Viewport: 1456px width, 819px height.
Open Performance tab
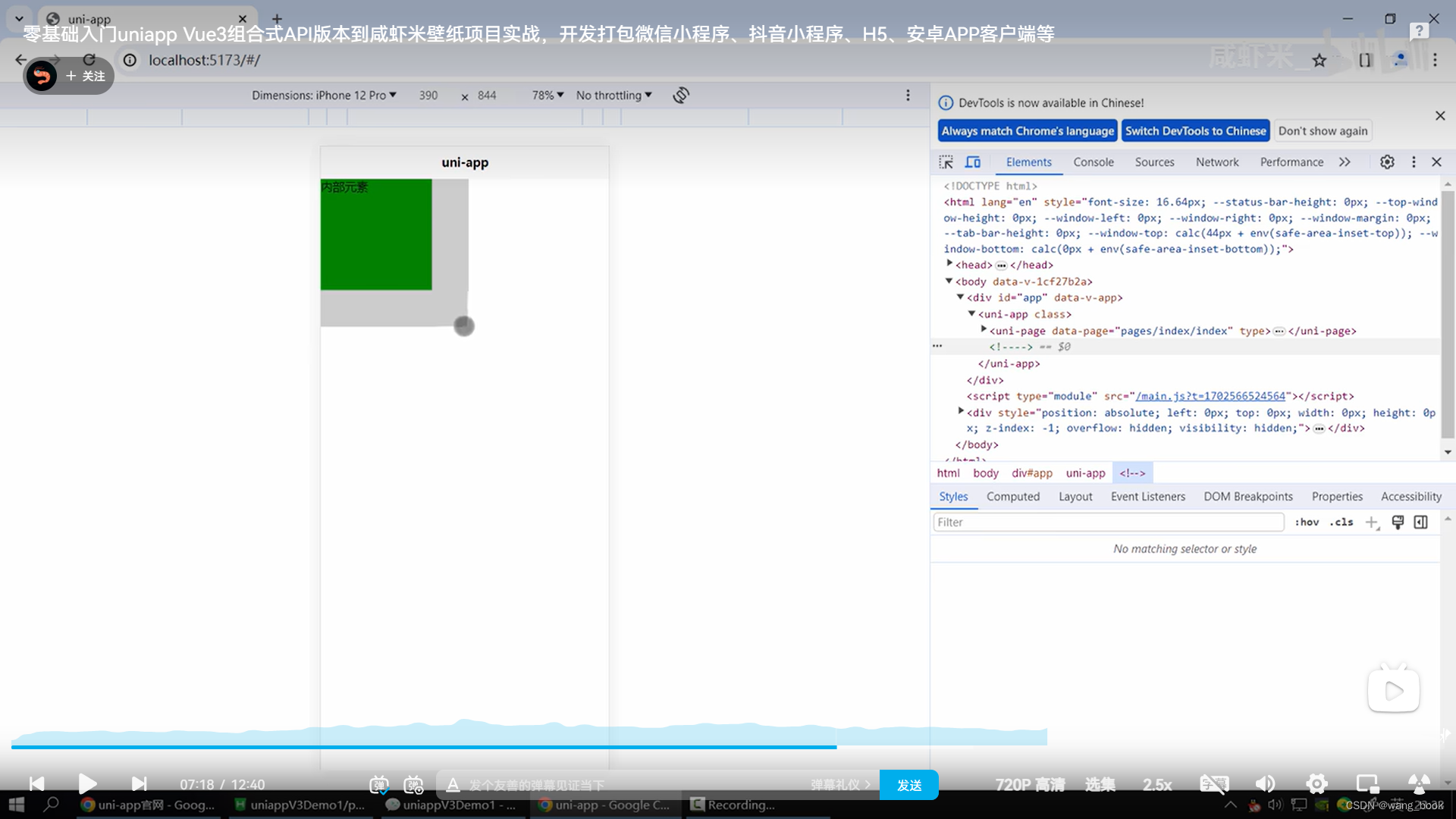click(x=1291, y=162)
